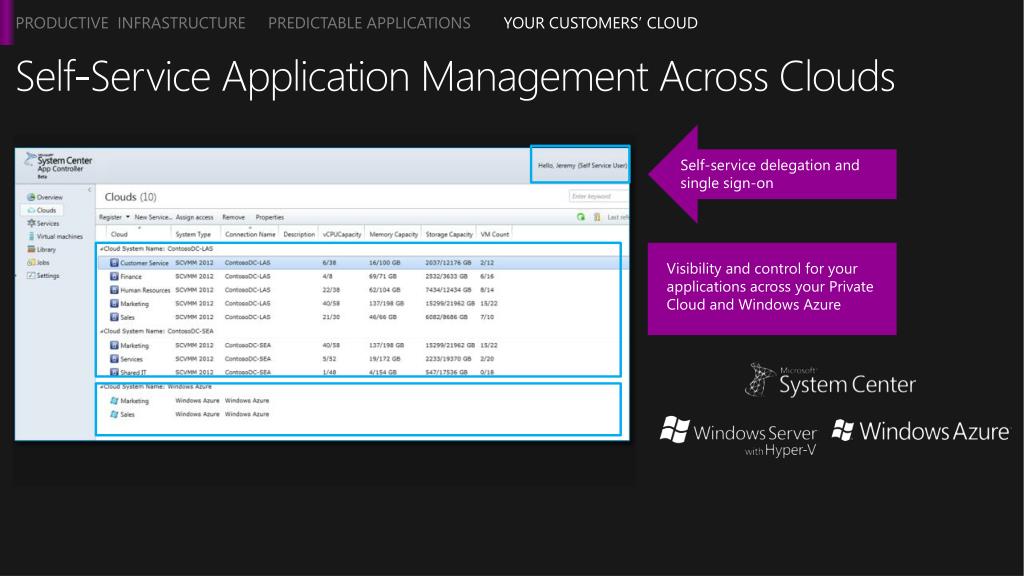This screenshot has width=1024, height=576.
Task: Click the 0/18 VM count cell
Action: coord(487,372)
